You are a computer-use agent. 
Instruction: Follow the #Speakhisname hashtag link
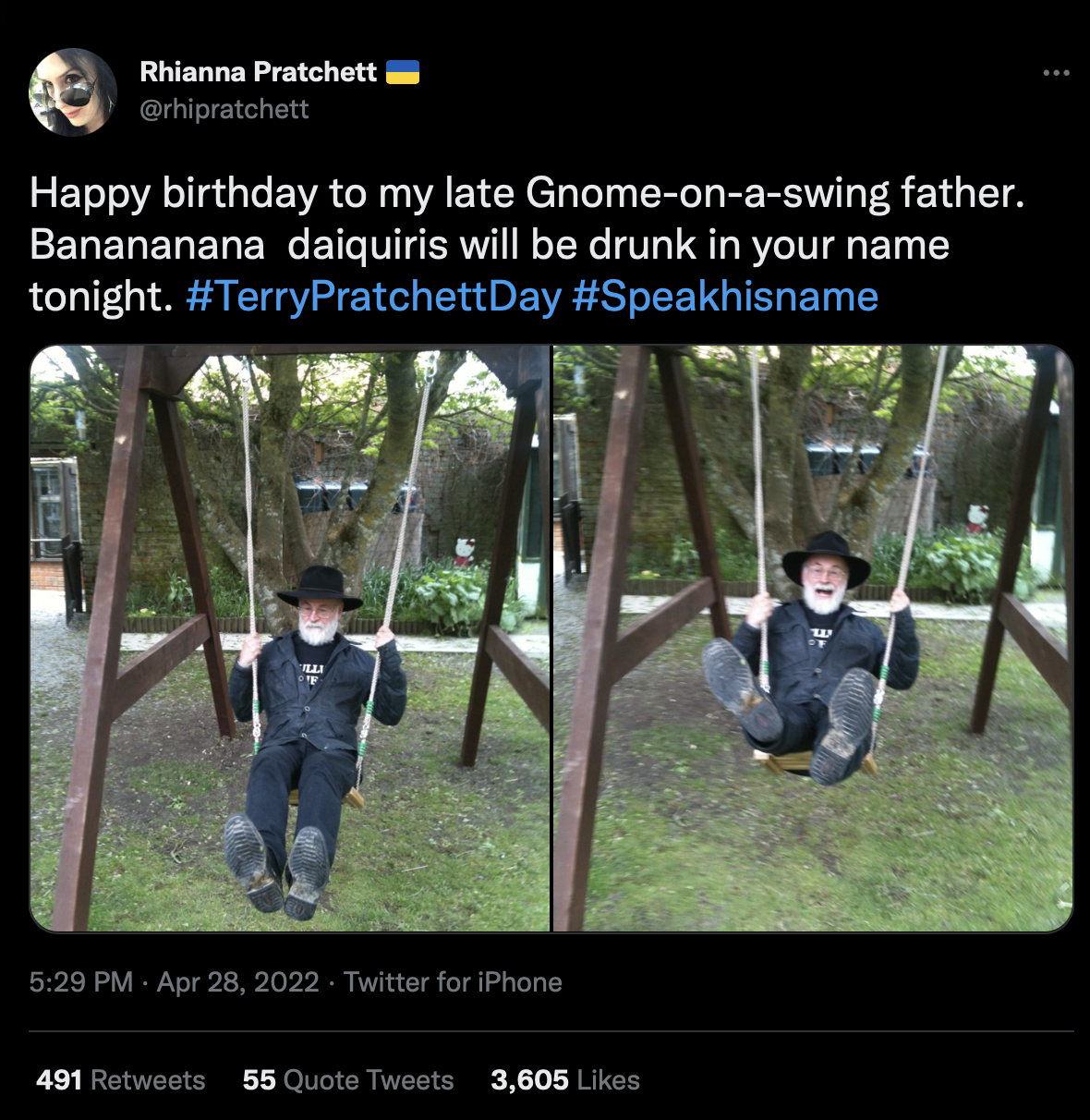point(725,297)
